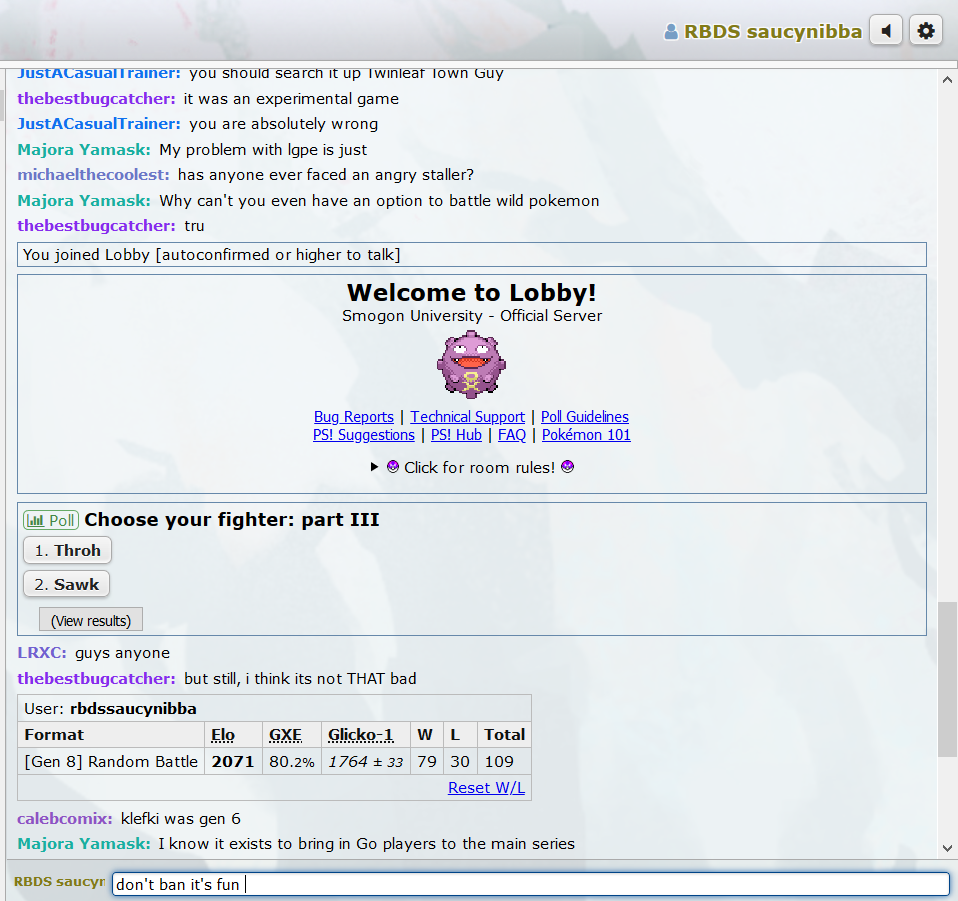
Task: Vote for option 1. Throh
Action: (67, 550)
